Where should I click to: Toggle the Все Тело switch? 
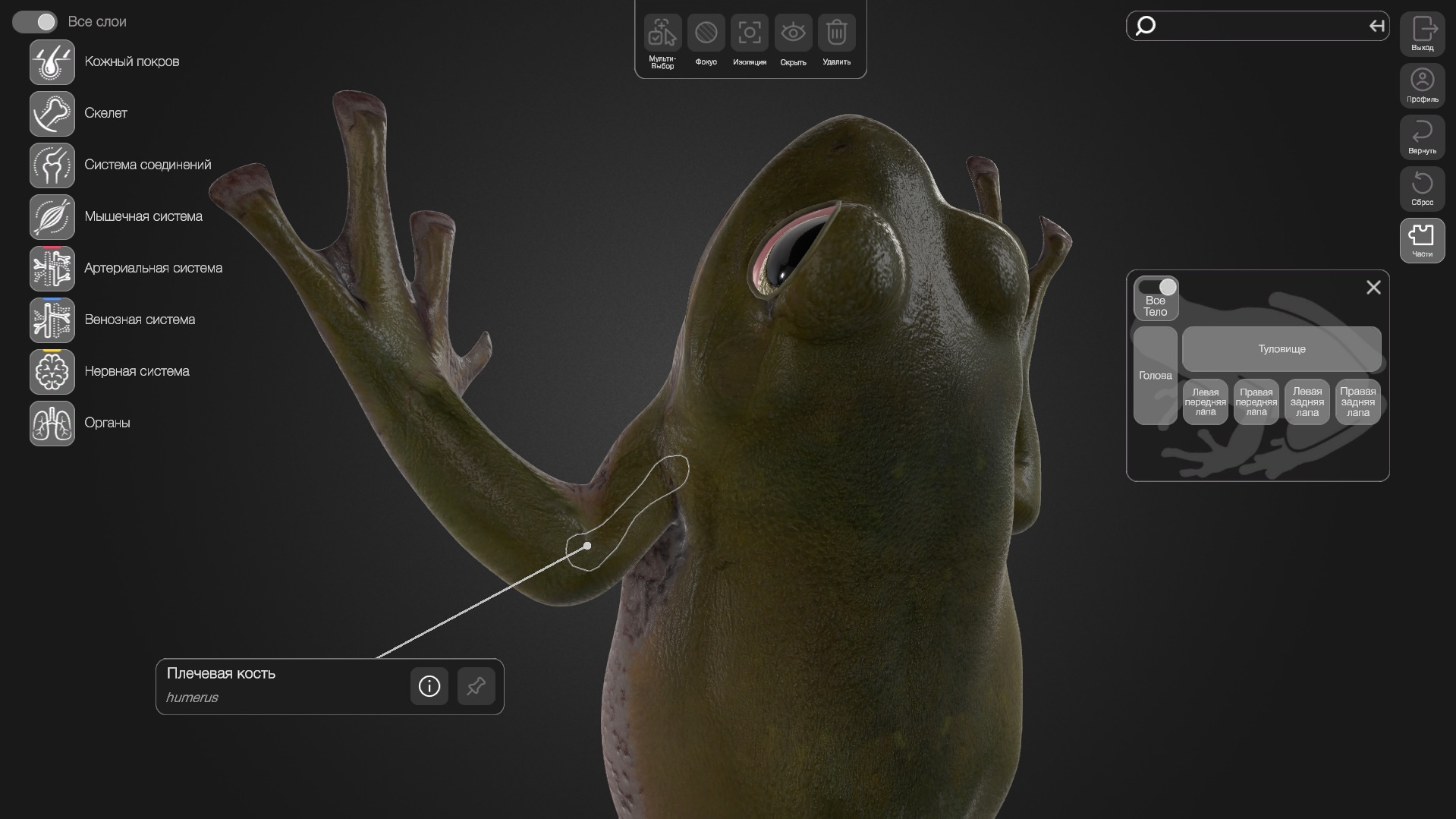coord(1157,288)
